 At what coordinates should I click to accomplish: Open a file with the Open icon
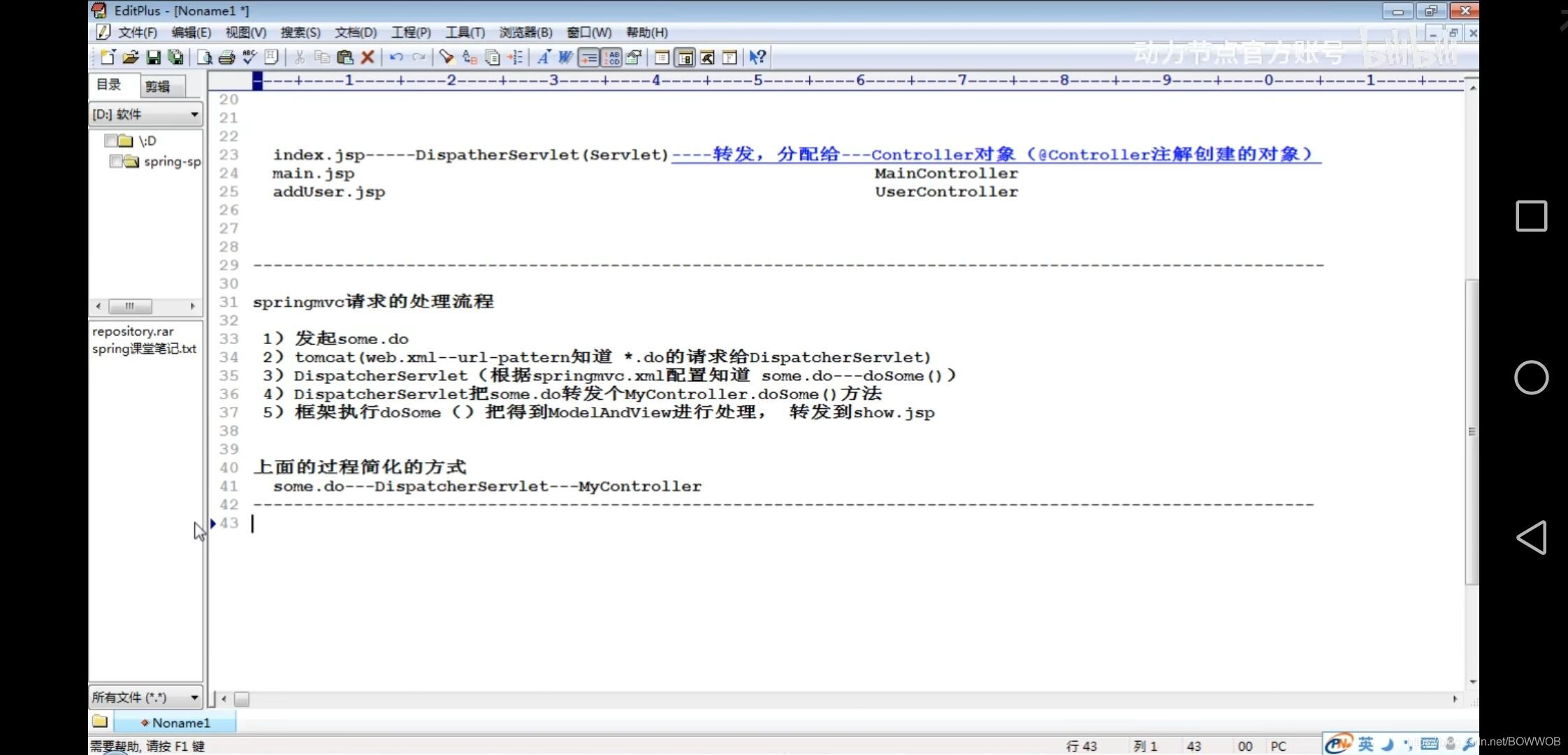(x=130, y=57)
